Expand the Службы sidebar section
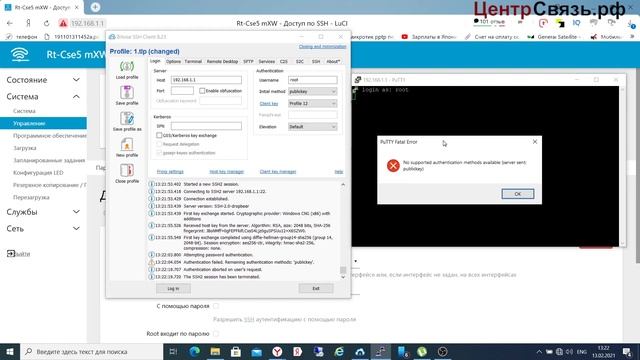Screen dimensions: 640x360 click(x=76, y=211)
